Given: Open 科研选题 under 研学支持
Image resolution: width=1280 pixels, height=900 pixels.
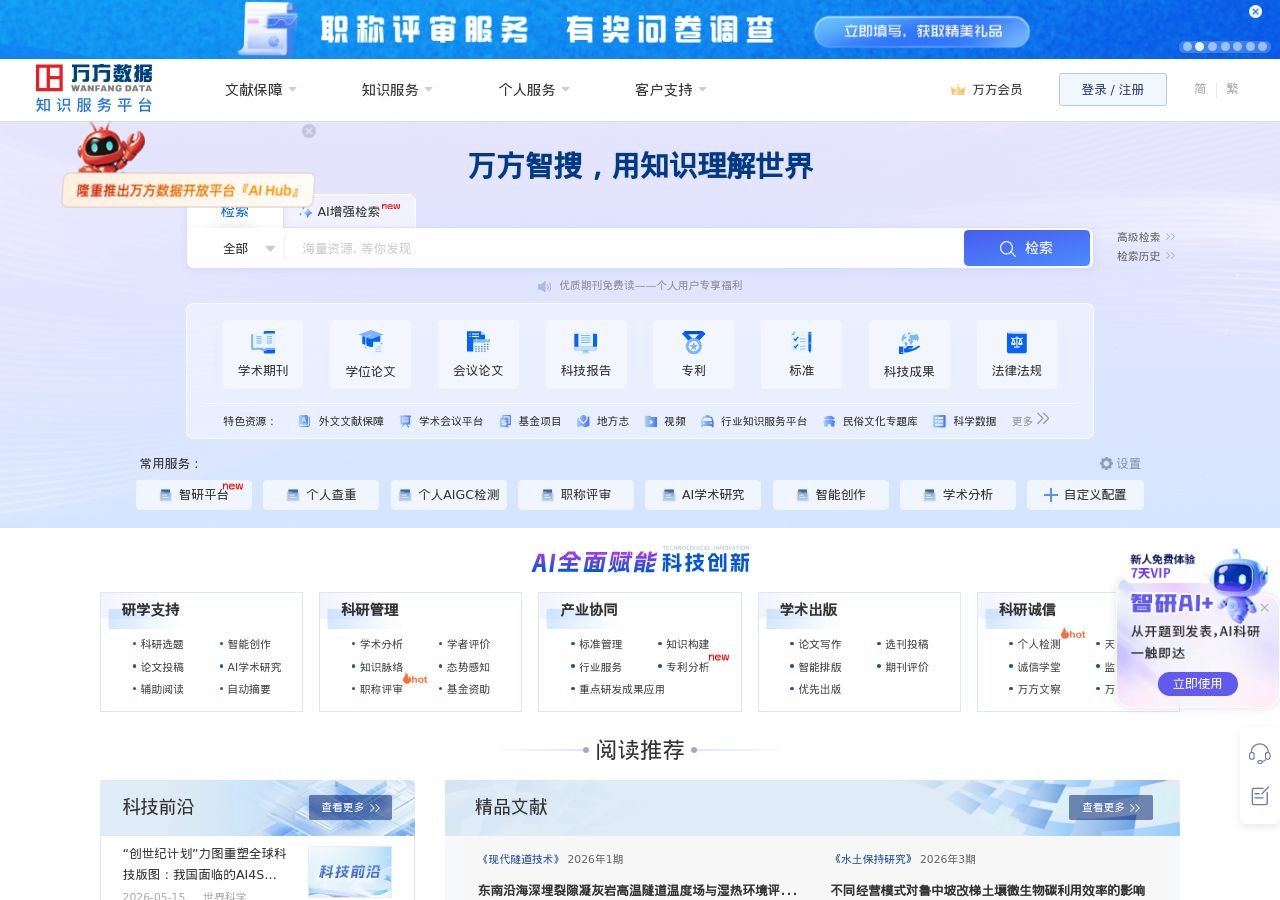Looking at the screenshot, I should (x=162, y=644).
